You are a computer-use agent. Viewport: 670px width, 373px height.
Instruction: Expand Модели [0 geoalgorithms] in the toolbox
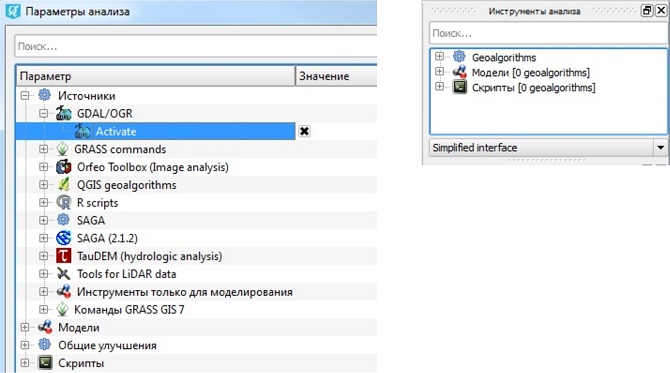point(439,71)
